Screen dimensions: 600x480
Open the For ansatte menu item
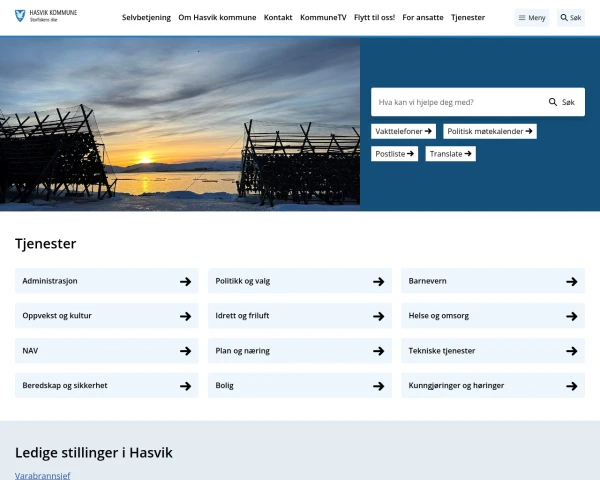coord(423,18)
